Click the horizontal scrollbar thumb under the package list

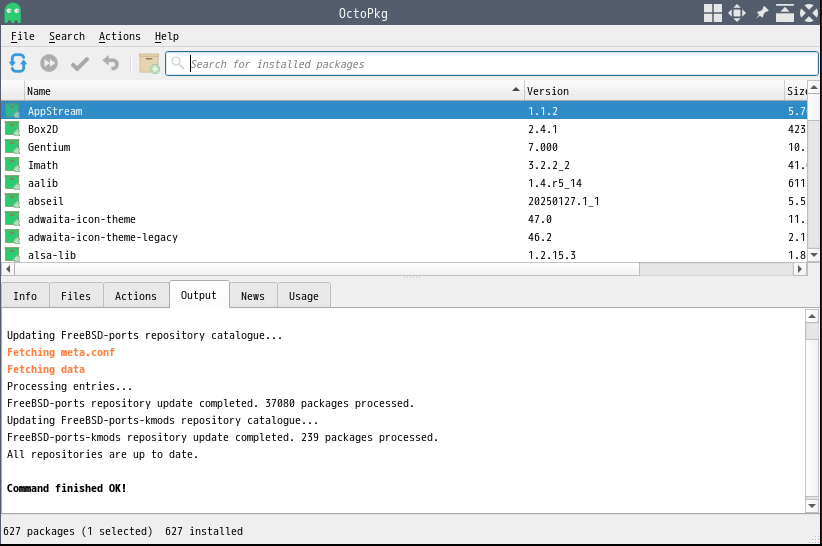click(x=327, y=269)
